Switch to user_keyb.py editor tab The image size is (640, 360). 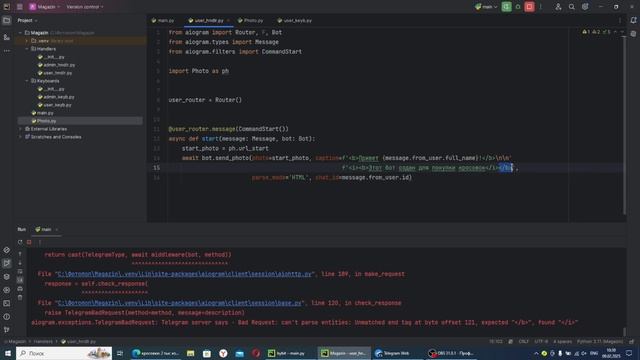point(295,20)
